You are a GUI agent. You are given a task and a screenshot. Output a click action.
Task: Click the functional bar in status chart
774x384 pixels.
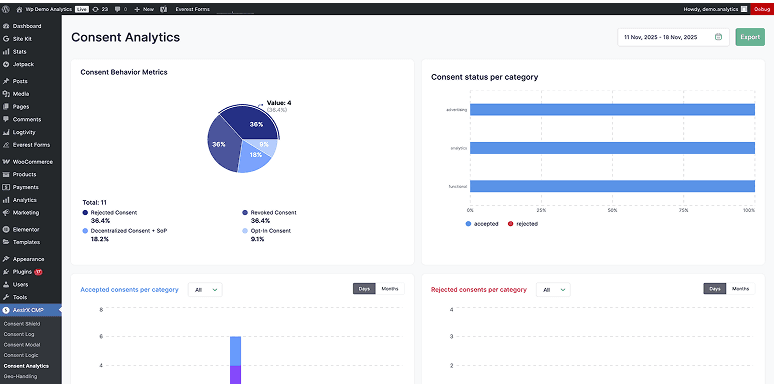click(x=612, y=186)
